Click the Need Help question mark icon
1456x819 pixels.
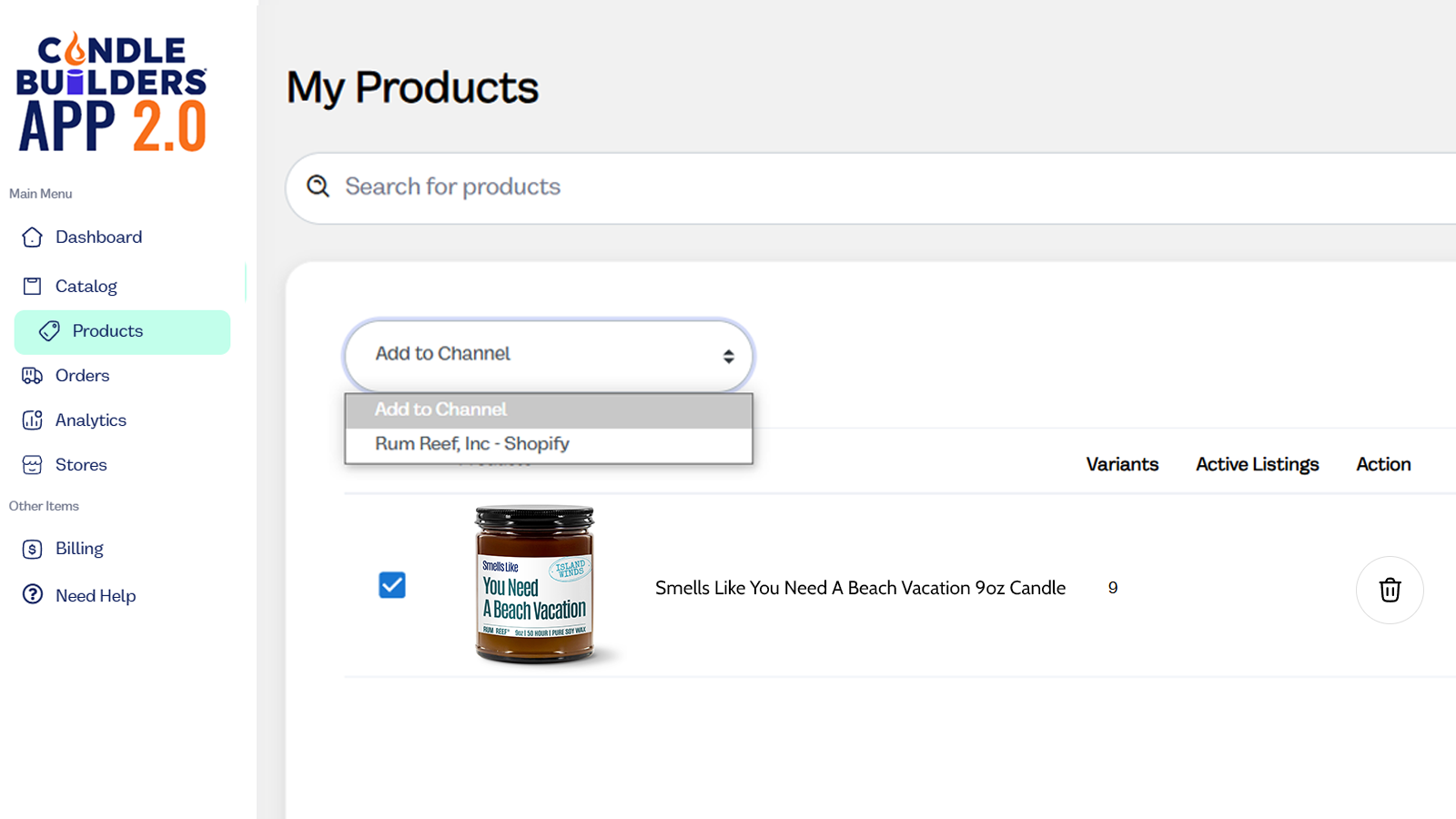pos(32,594)
